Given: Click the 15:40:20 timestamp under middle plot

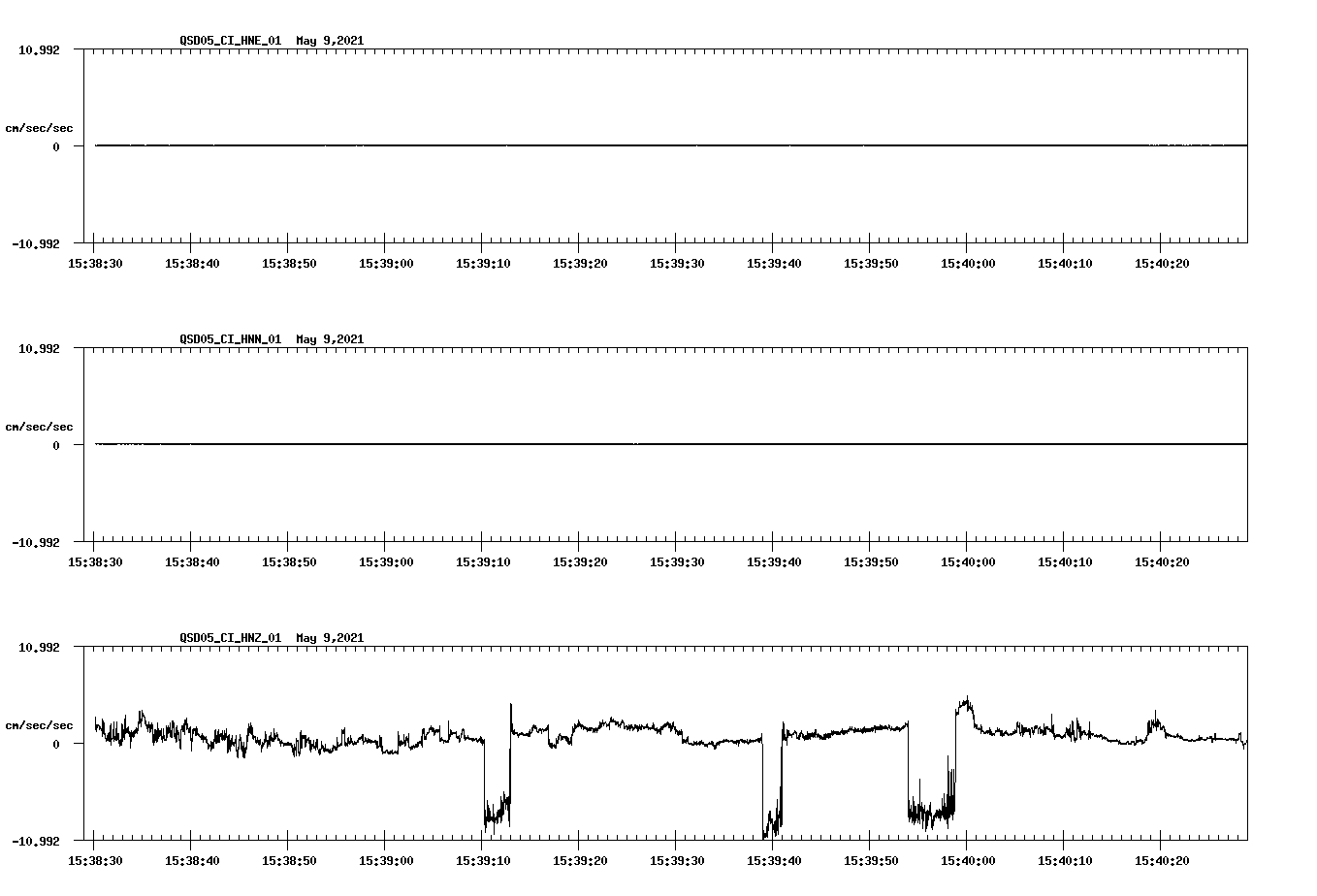Looking at the screenshot, I should [1164, 560].
